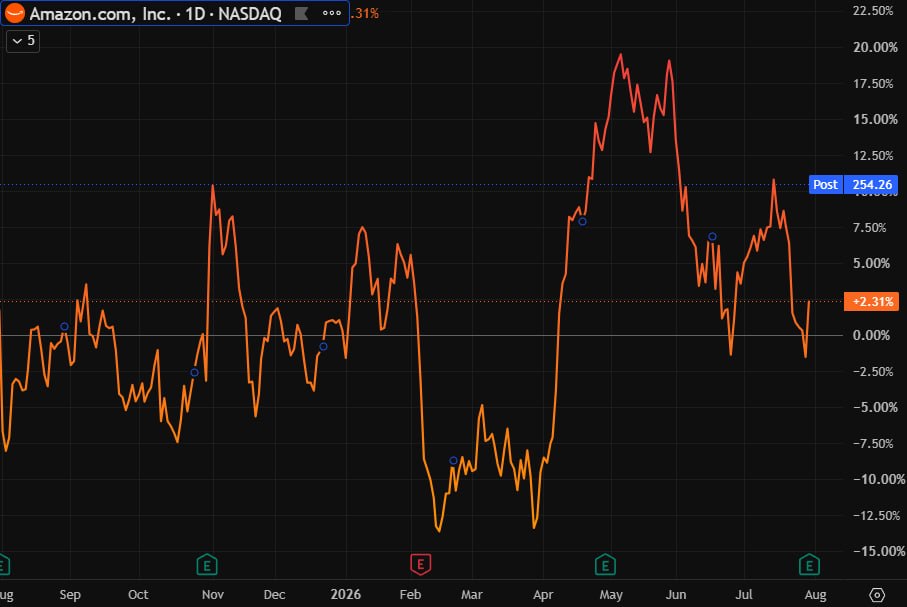Click the 2026 label on time axis
Screen dimensions: 907x607
pyautogui.click(x=345, y=595)
